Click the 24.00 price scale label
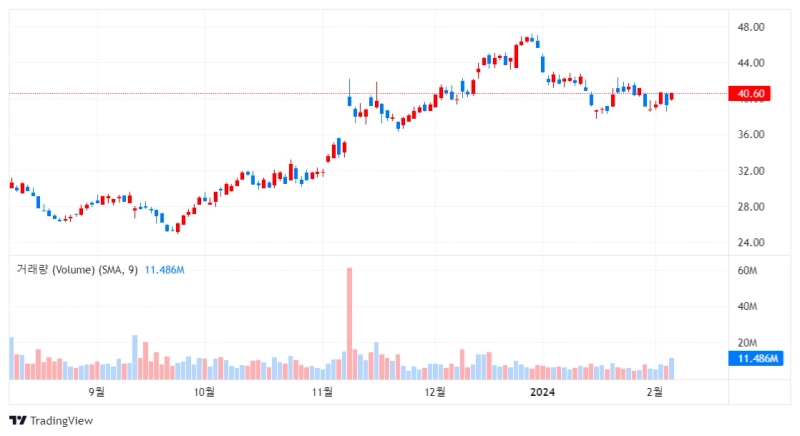The image size is (800, 436). 751,242
